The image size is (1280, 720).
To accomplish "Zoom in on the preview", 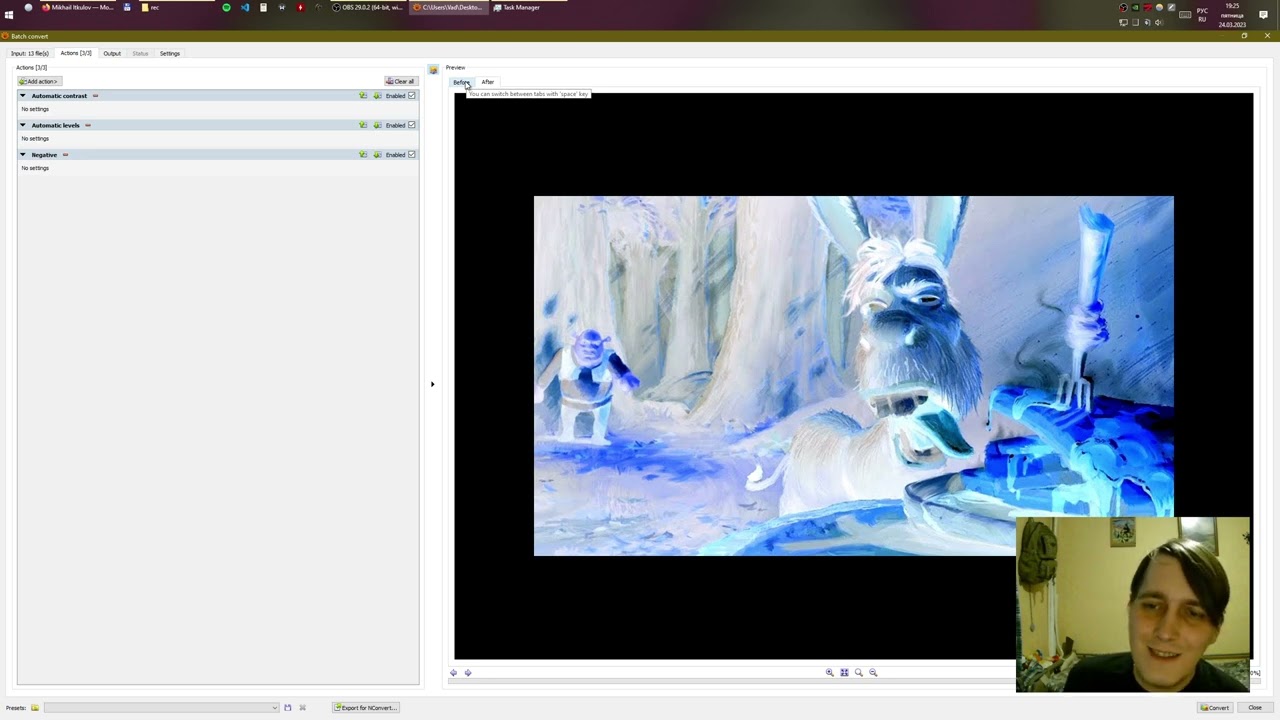I will tap(829, 673).
